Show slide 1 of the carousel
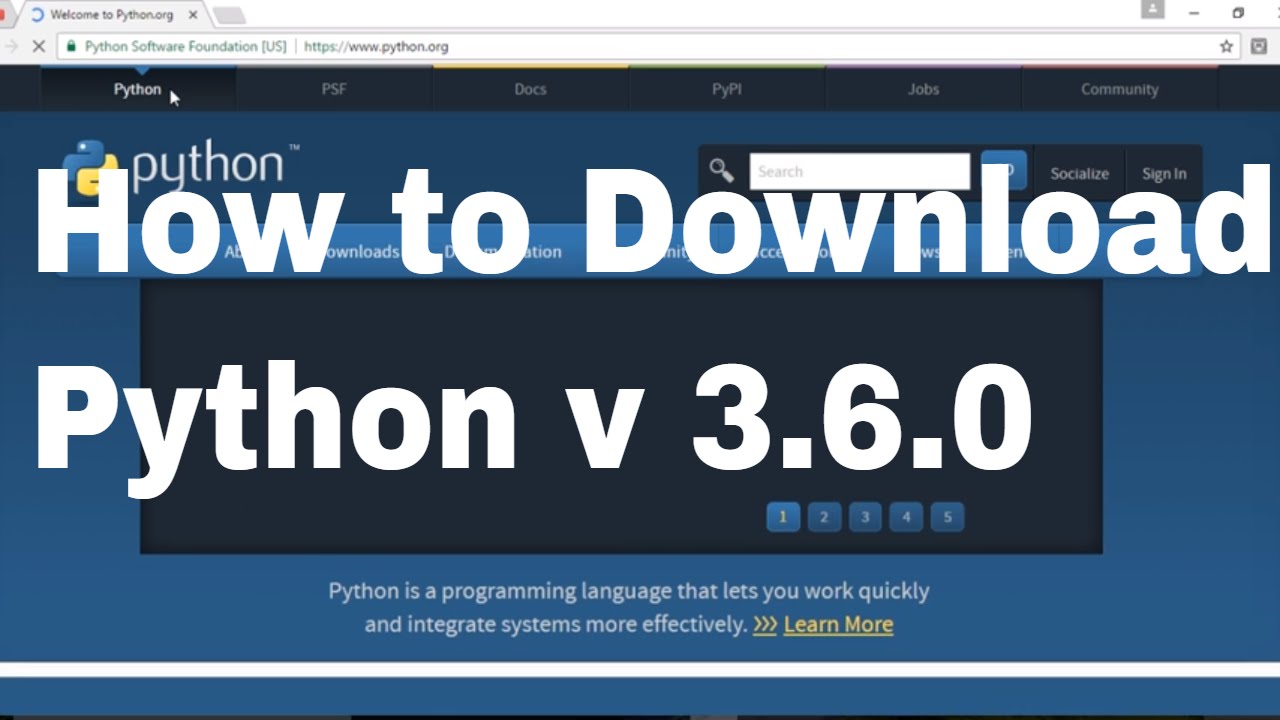1280x720 pixels. pyautogui.click(x=783, y=517)
